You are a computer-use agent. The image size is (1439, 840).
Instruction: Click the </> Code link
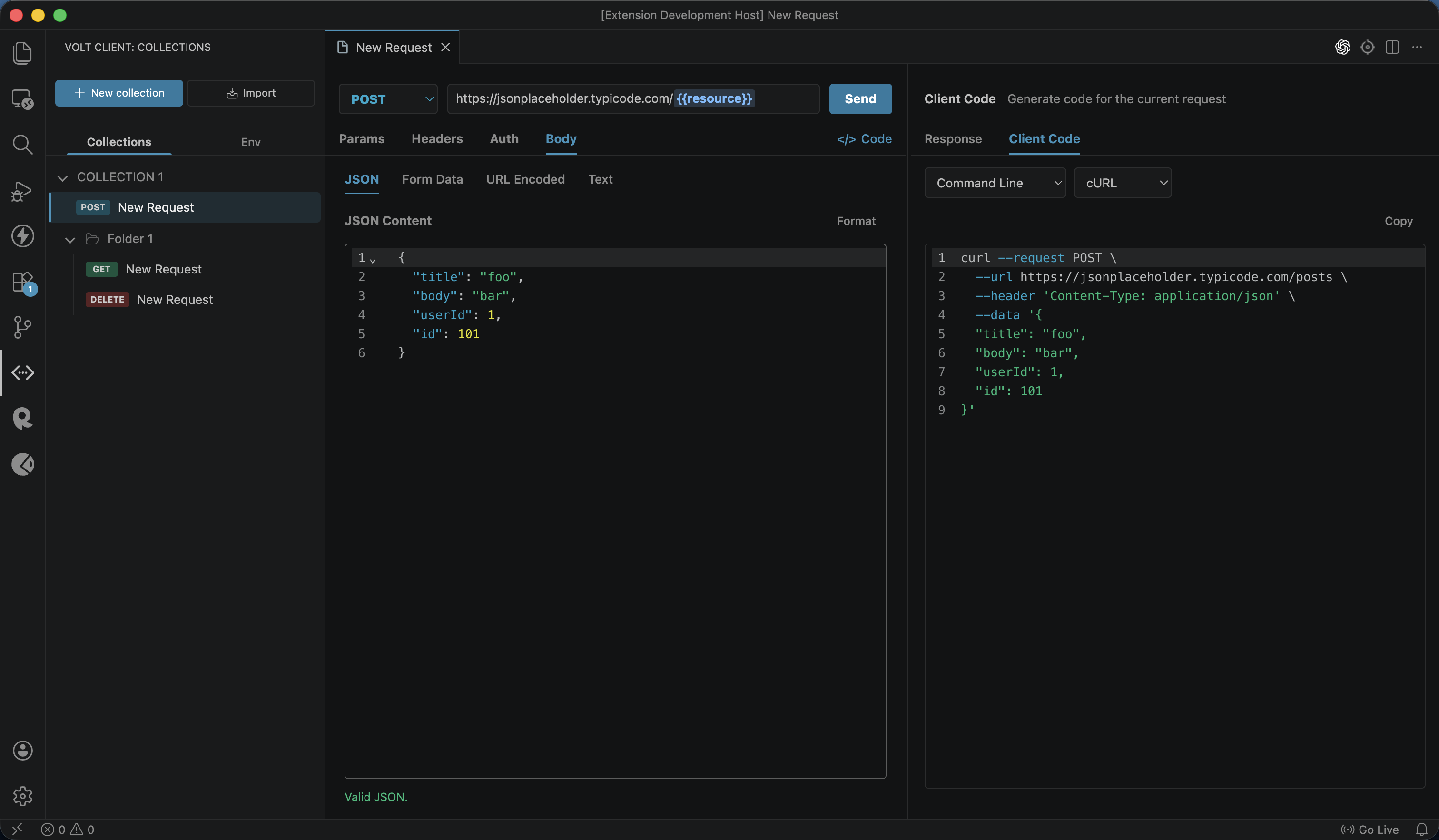tap(864, 139)
